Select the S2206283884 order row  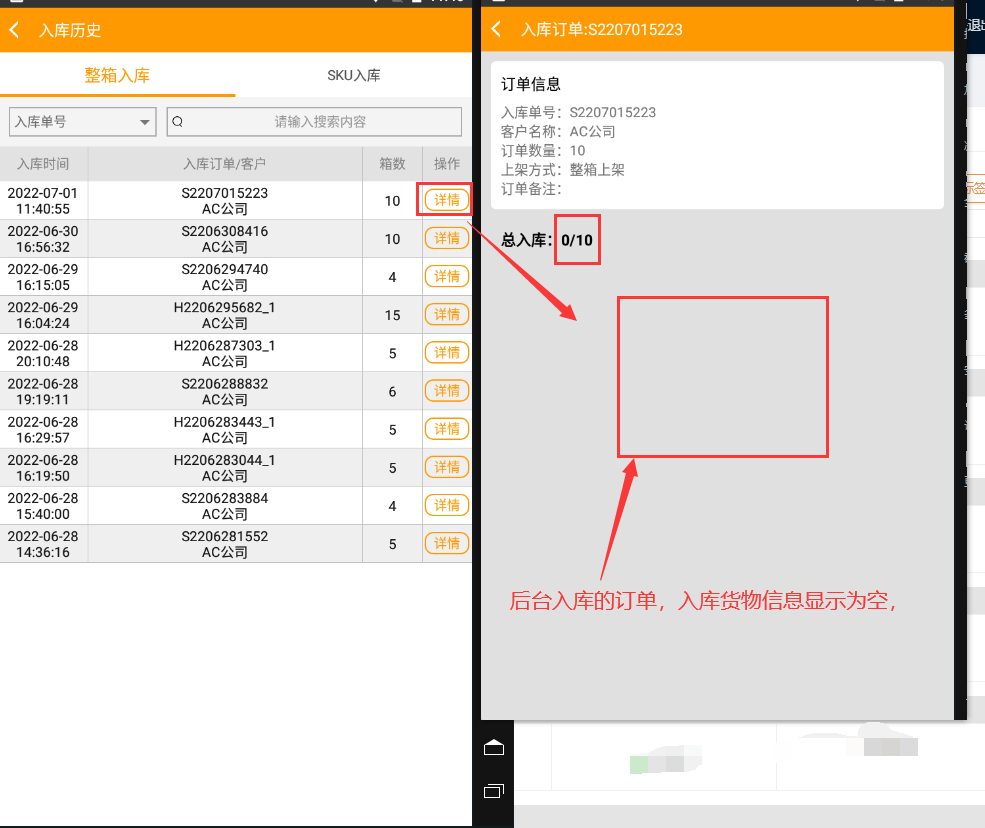(x=224, y=506)
